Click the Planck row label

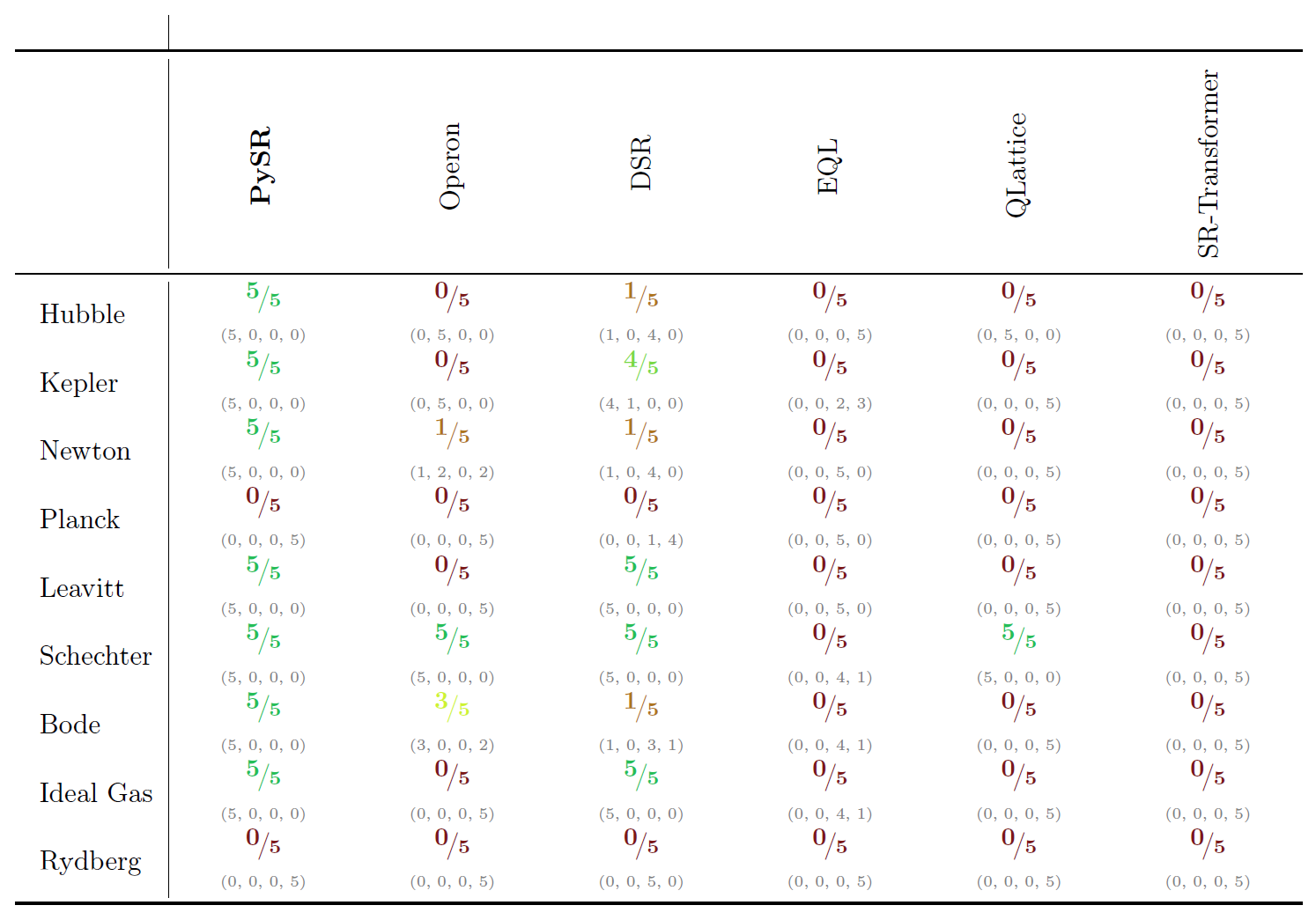80,519
